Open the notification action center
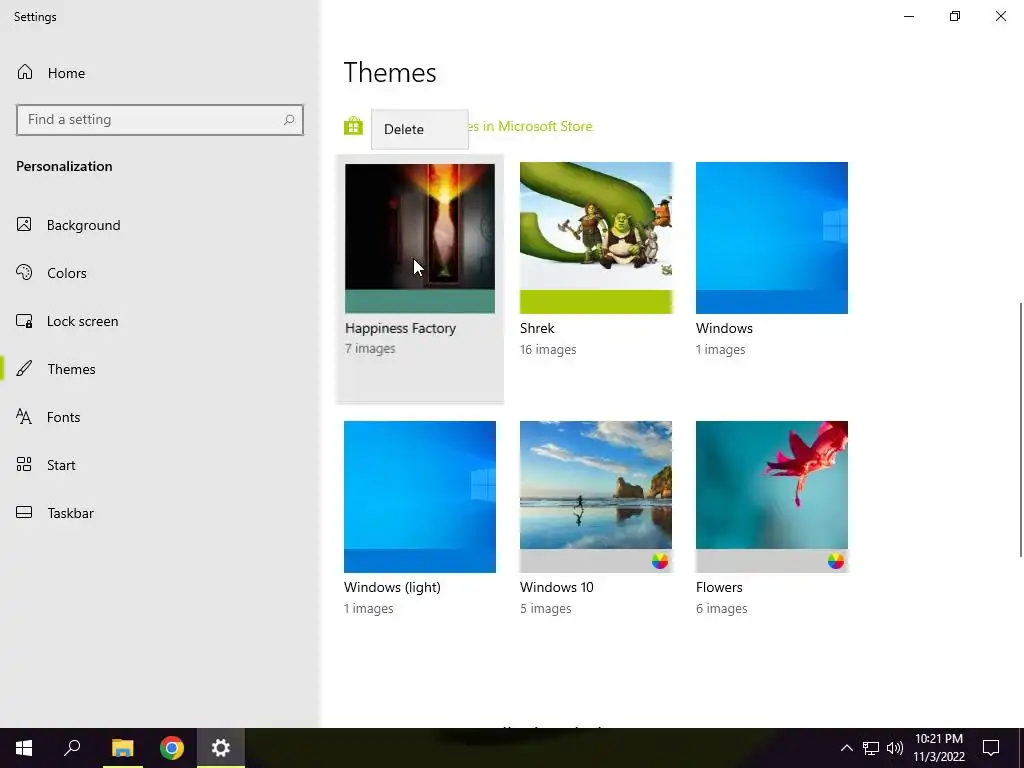Image resolution: width=1024 pixels, height=768 pixels. pos(991,748)
